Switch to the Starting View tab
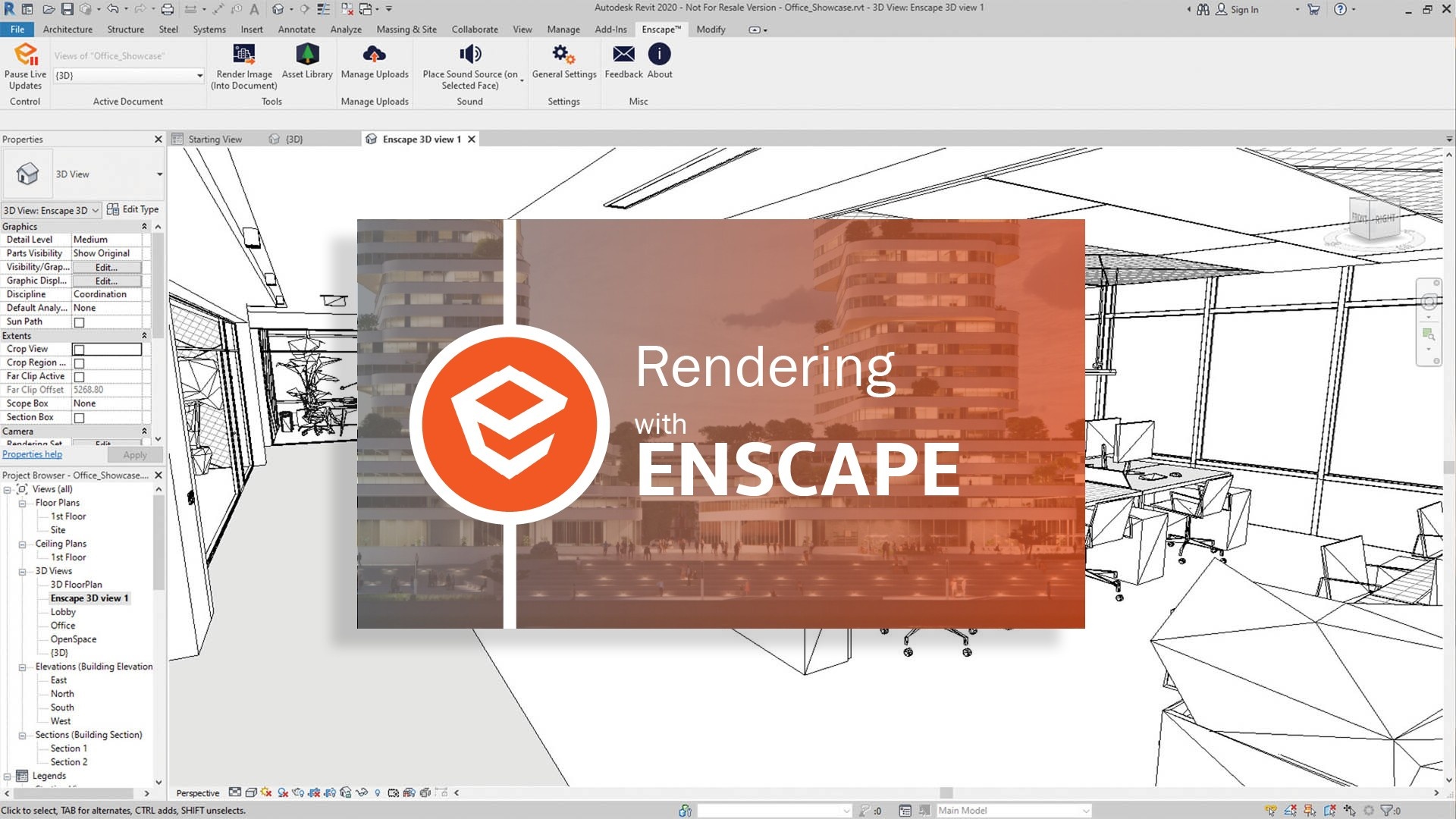Screen dimensions: 1456x819 click(215, 140)
